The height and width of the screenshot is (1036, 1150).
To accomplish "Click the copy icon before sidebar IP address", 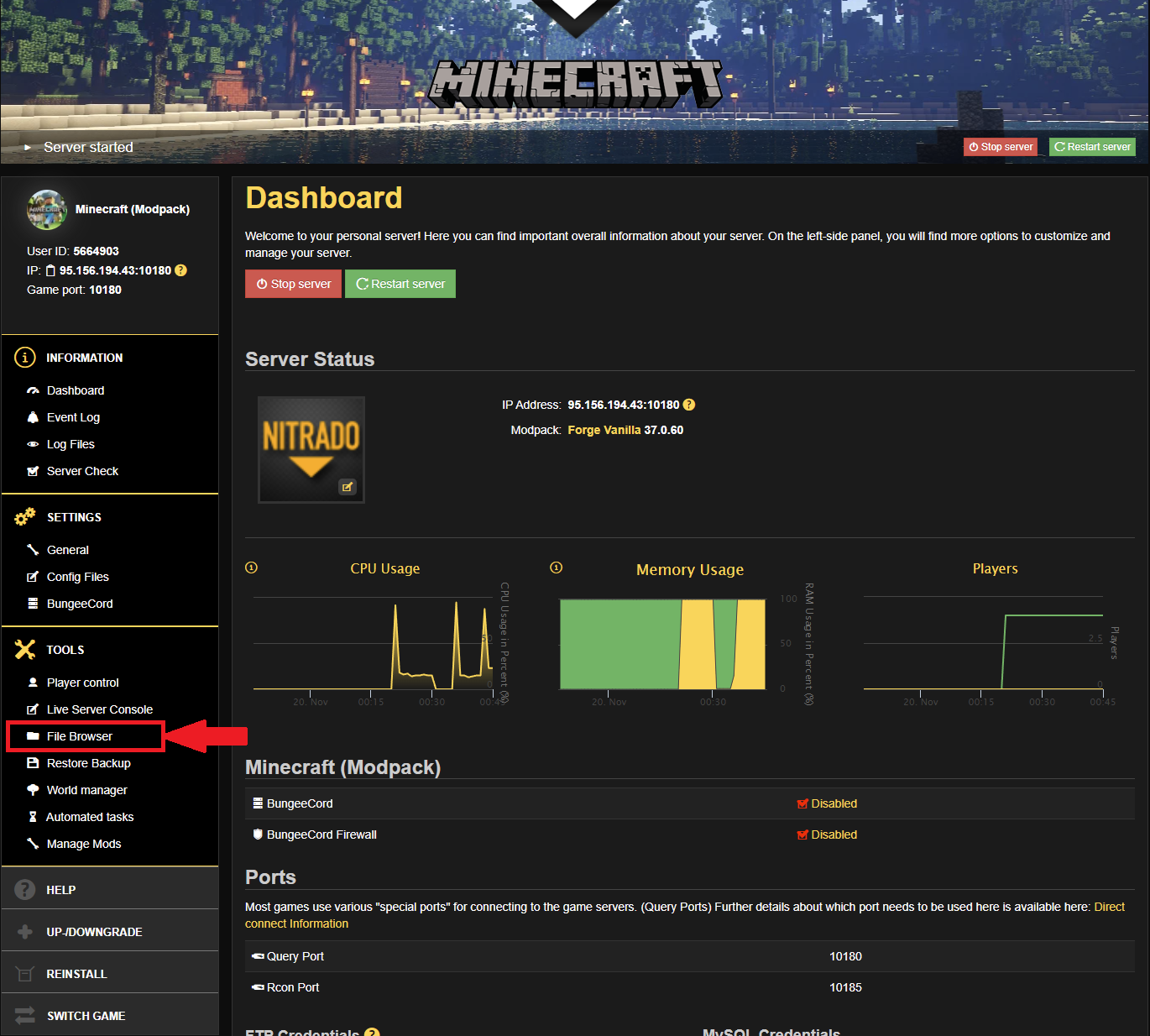I will [50, 270].
